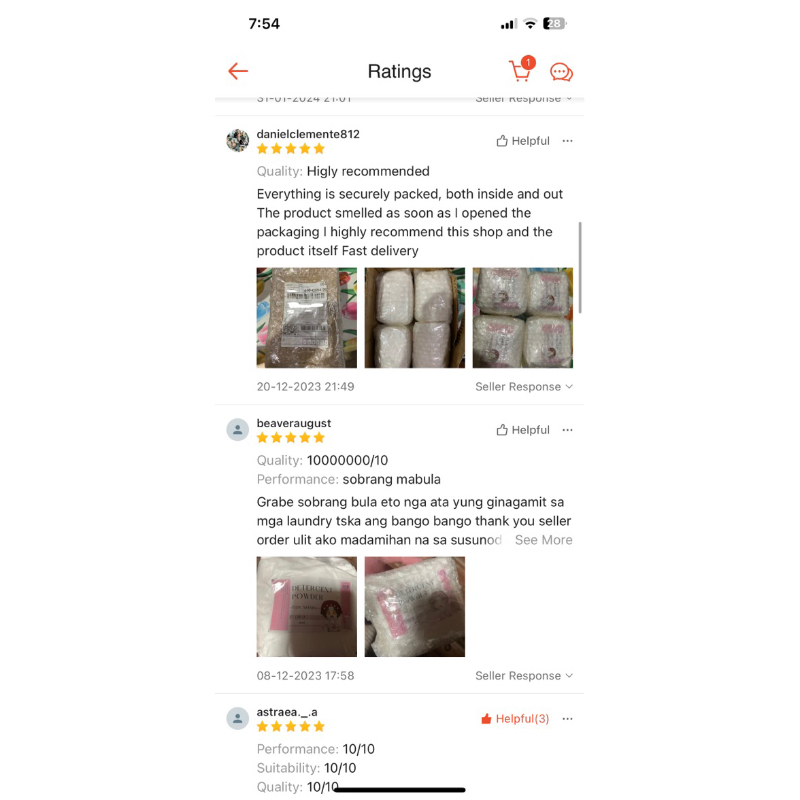This screenshot has width=800, height=800.
Task: Open the username danielclemente812
Action: coord(308,134)
